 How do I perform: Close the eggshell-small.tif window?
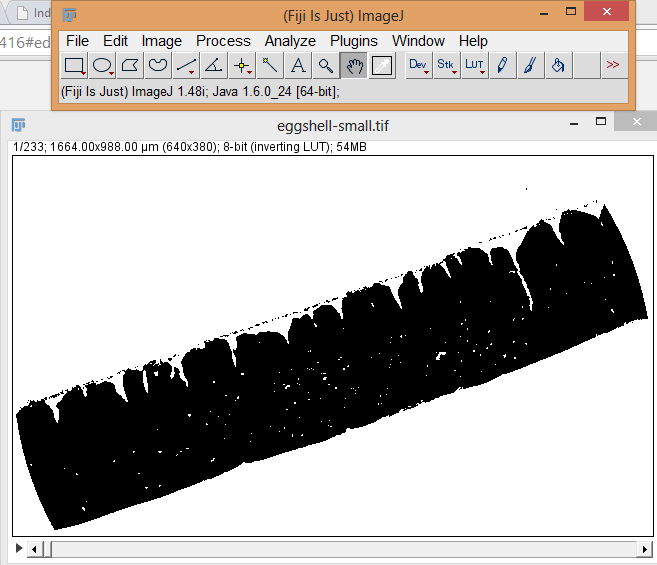point(636,122)
